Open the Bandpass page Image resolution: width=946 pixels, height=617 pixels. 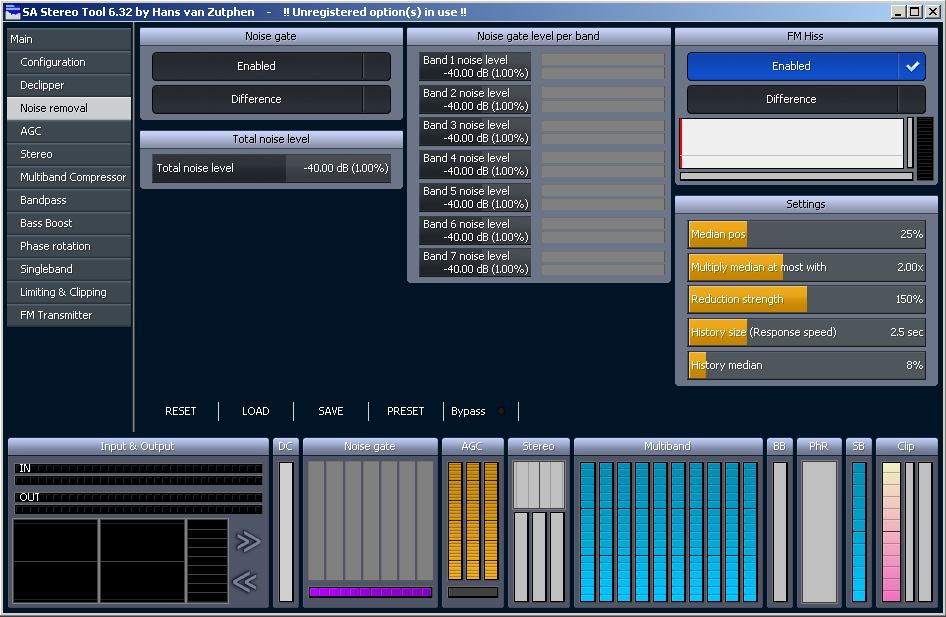[x=69, y=200]
